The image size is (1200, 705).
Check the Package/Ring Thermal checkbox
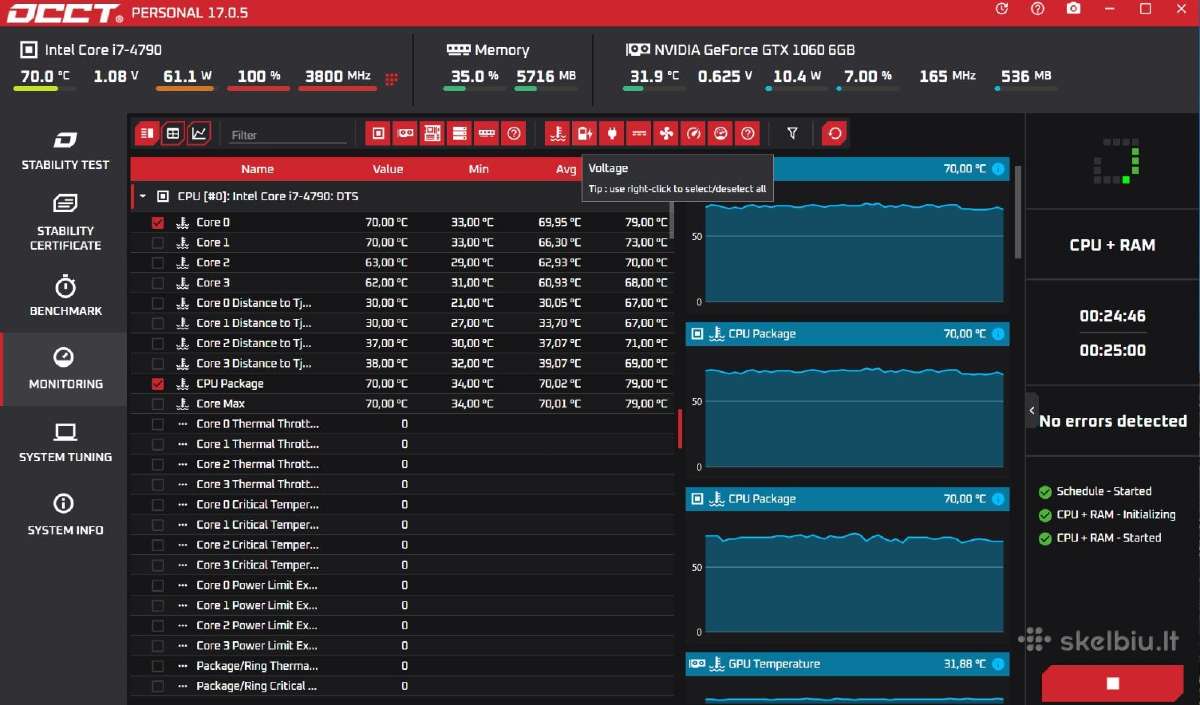pyautogui.click(x=157, y=666)
